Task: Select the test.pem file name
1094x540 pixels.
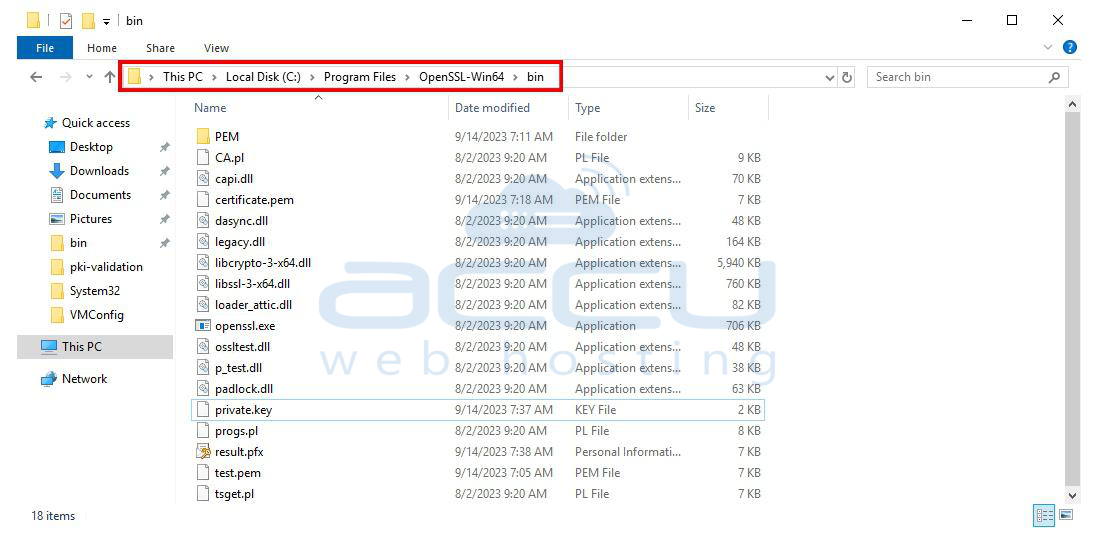Action: click(238, 472)
